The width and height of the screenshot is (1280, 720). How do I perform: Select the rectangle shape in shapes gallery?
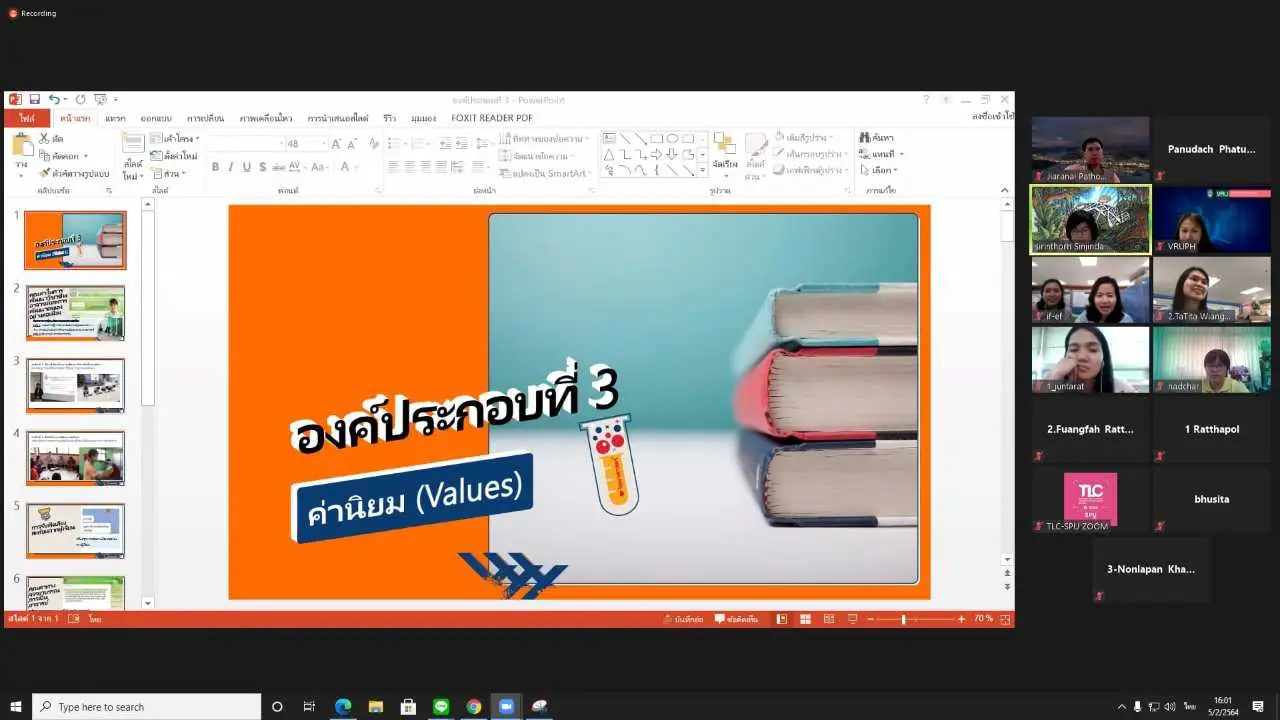coord(656,139)
